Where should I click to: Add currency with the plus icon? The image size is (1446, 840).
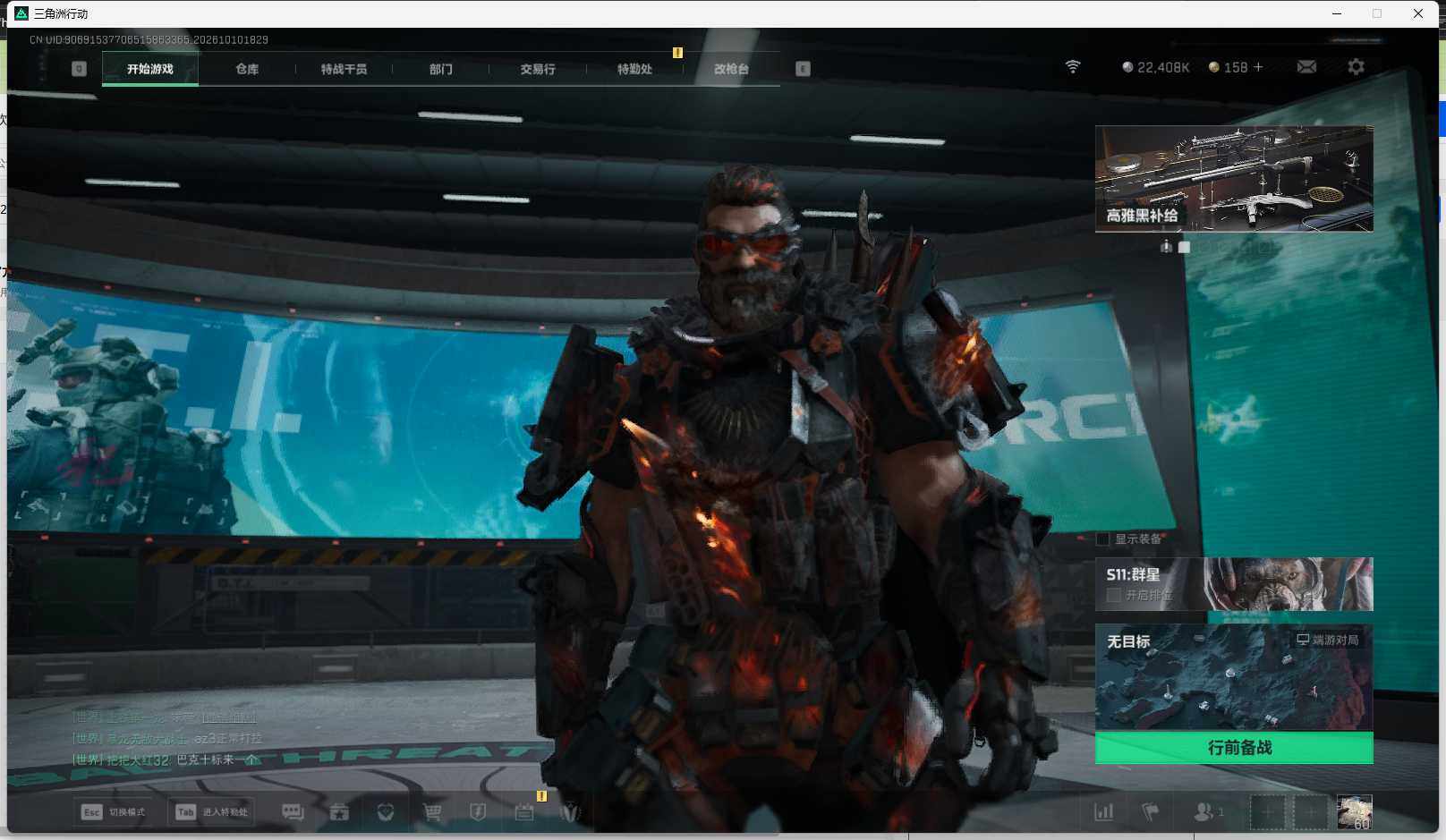click(x=1258, y=67)
